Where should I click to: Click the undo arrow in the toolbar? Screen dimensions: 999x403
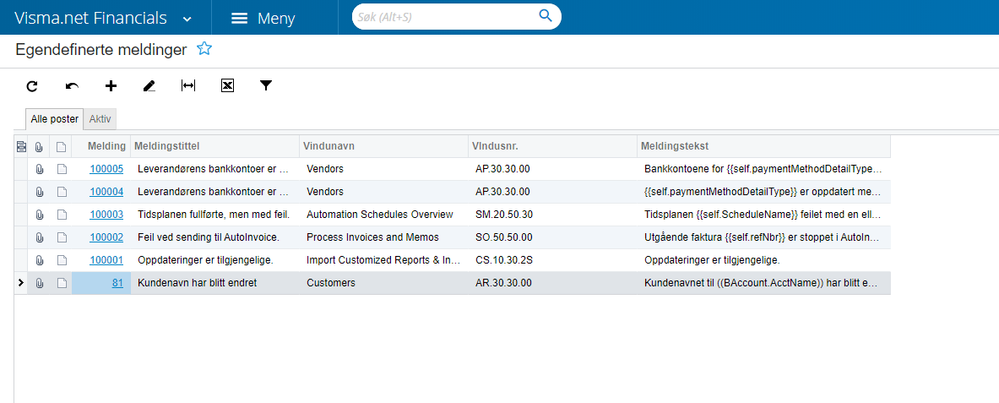click(72, 86)
